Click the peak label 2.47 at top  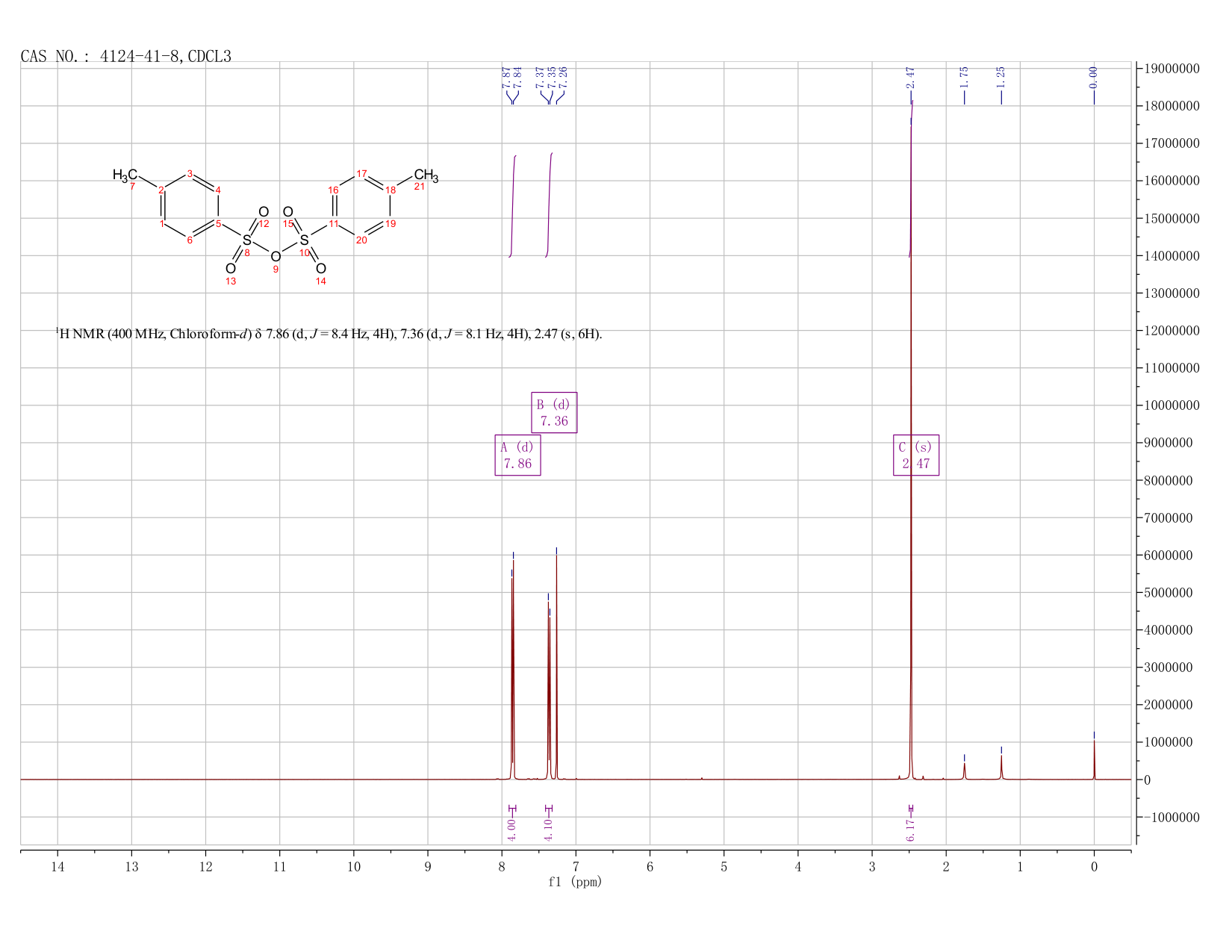[x=911, y=78]
